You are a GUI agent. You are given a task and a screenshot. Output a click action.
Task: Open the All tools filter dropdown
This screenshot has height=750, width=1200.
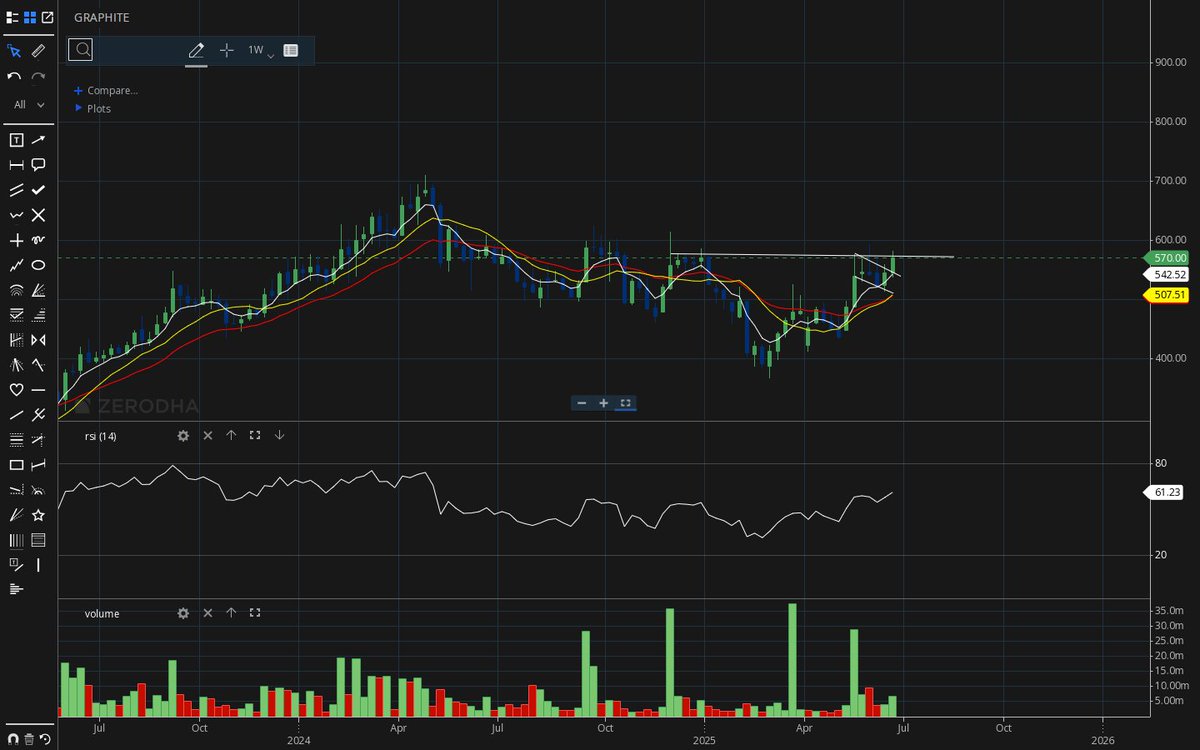[x=29, y=104]
